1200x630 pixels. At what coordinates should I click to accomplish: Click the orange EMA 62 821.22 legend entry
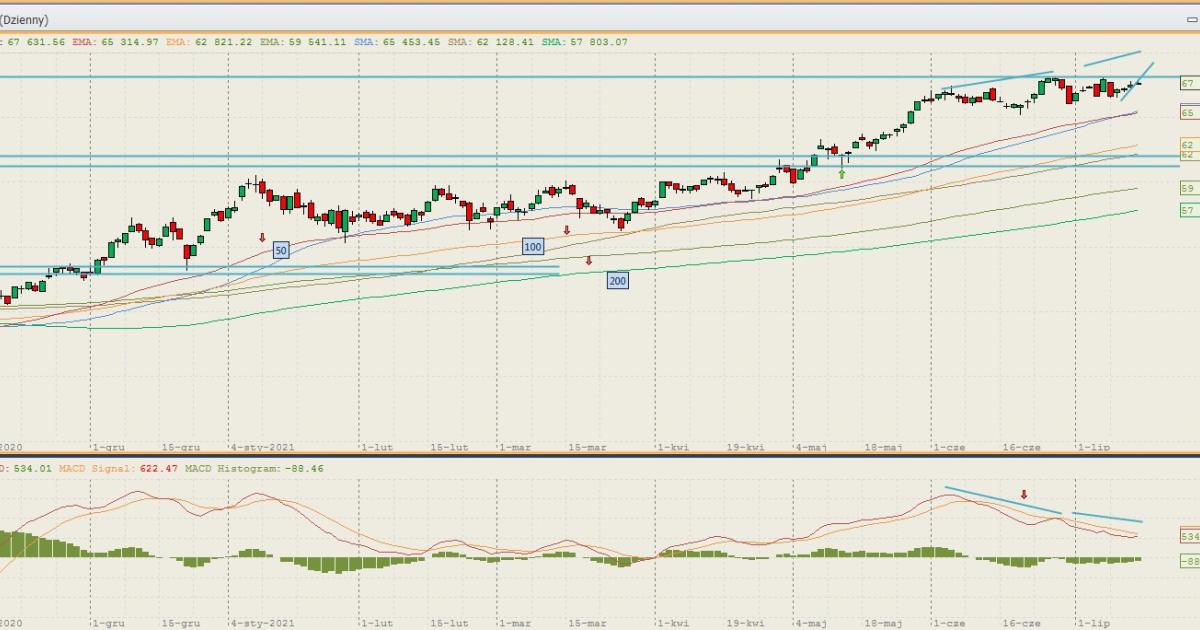tap(212, 42)
